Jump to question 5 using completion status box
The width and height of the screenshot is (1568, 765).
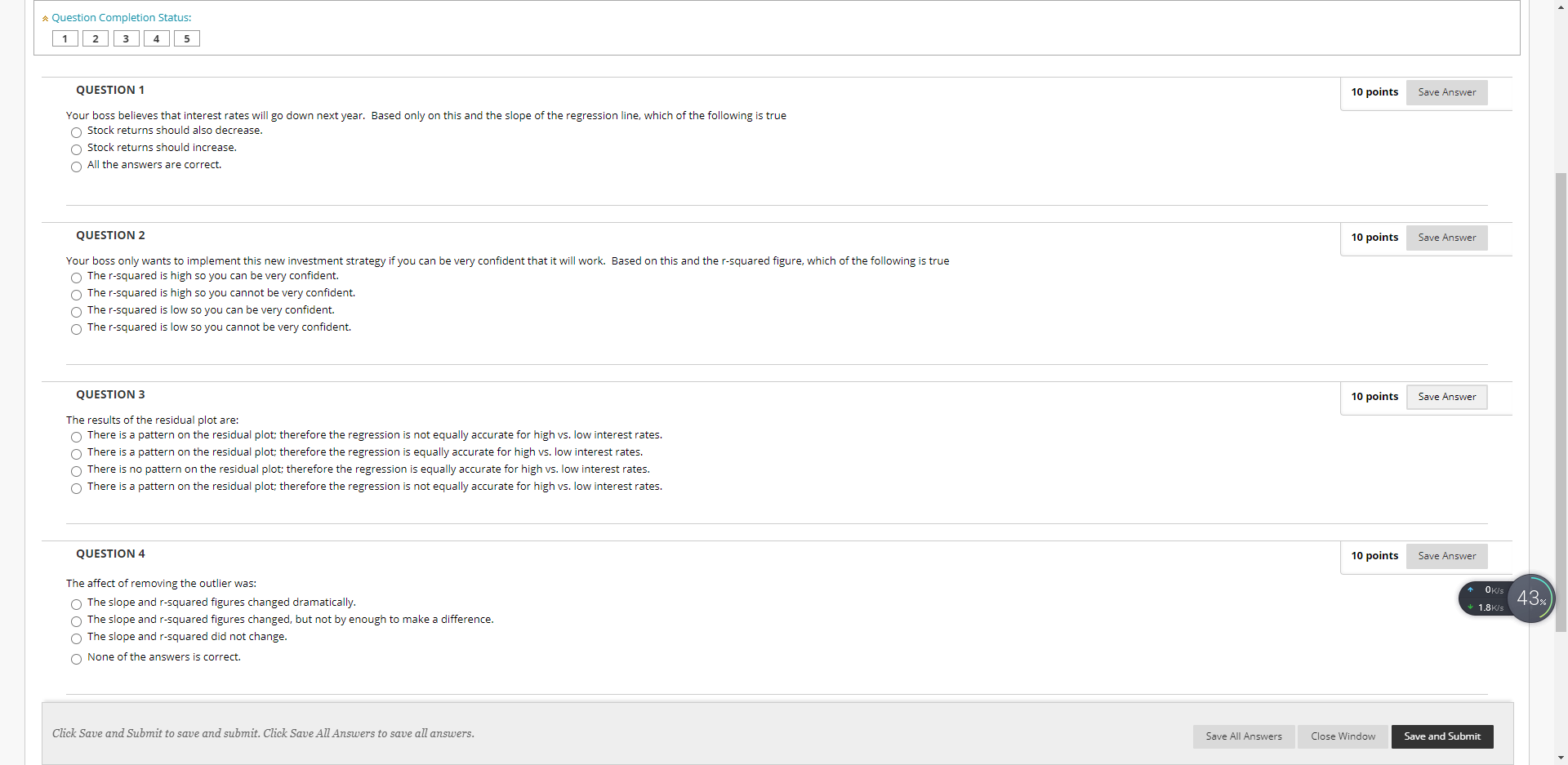click(x=186, y=38)
